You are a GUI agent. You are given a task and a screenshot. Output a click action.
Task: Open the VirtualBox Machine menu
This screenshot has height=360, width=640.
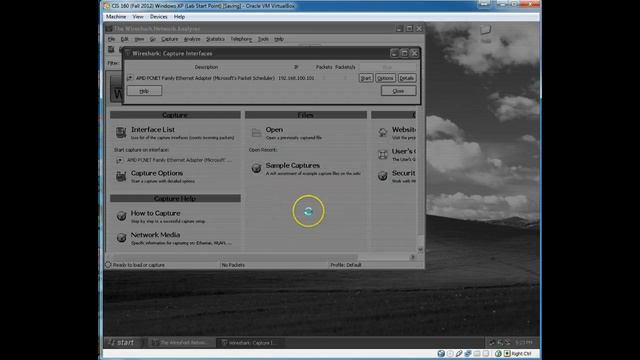(116, 17)
